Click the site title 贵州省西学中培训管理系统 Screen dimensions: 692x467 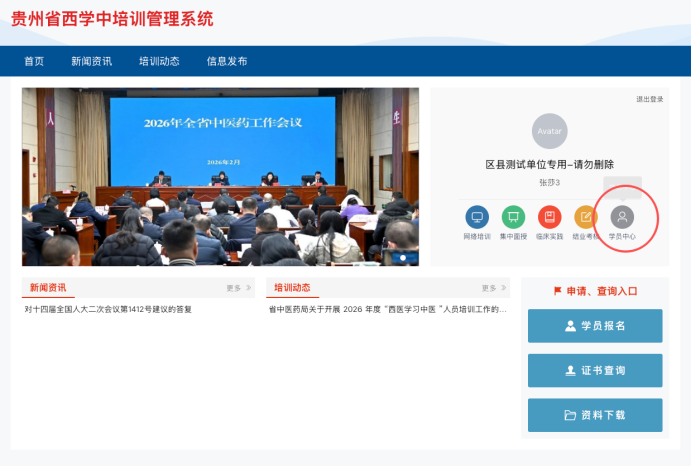[x=112, y=19]
